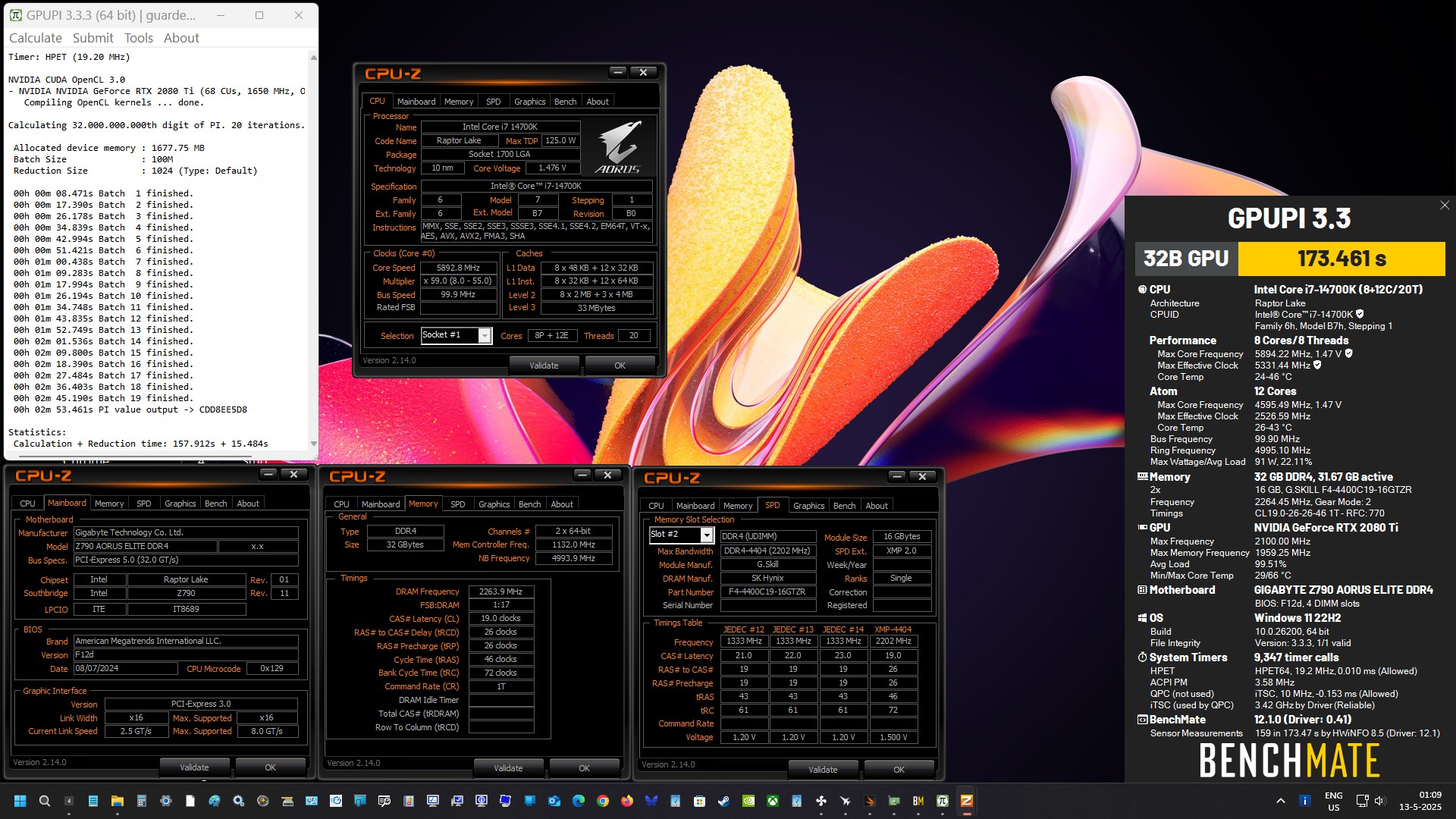Open the ENG US language switcher
The height and width of the screenshot is (819, 1456).
coord(1334,802)
